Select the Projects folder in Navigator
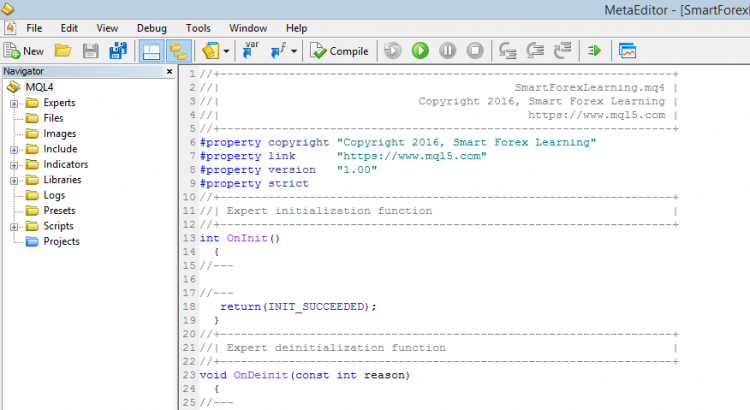Viewport: 750px width, 410px height. pos(61,242)
